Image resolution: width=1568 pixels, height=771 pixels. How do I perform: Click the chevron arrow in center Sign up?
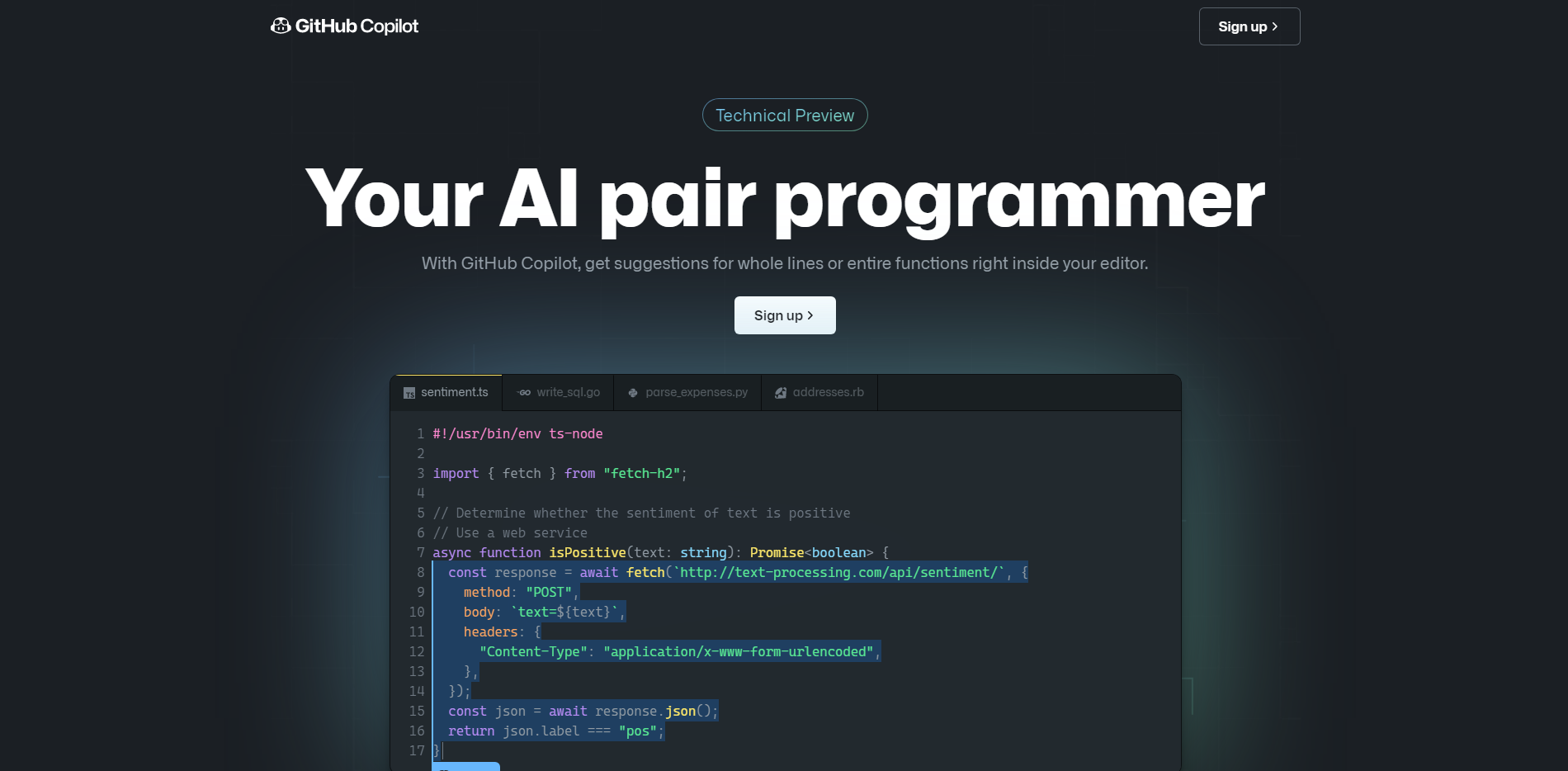(810, 315)
